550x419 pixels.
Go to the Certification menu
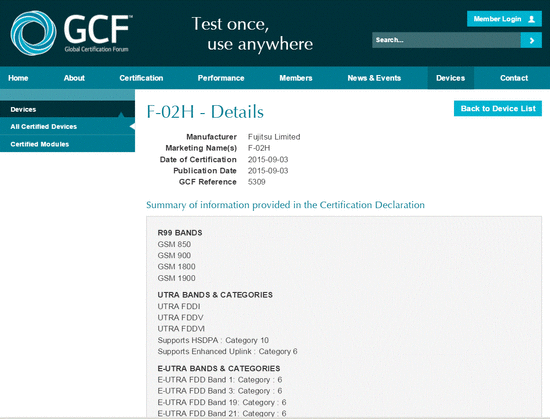click(x=141, y=78)
